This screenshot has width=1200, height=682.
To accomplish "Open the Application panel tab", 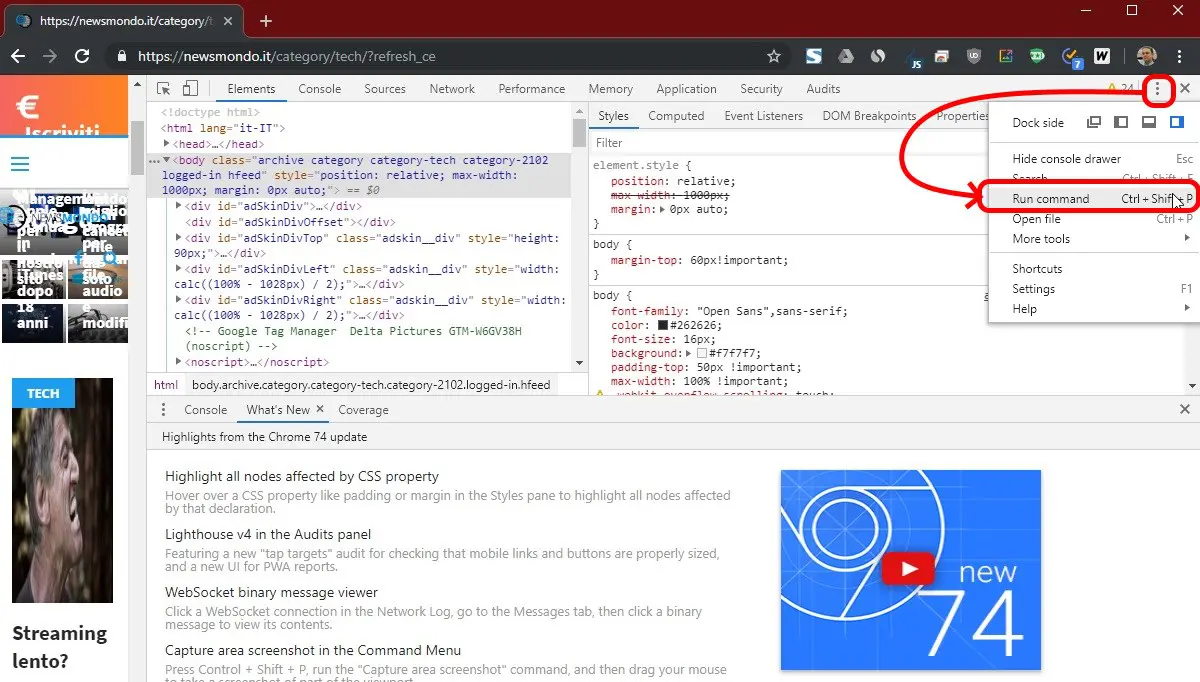I will [687, 89].
